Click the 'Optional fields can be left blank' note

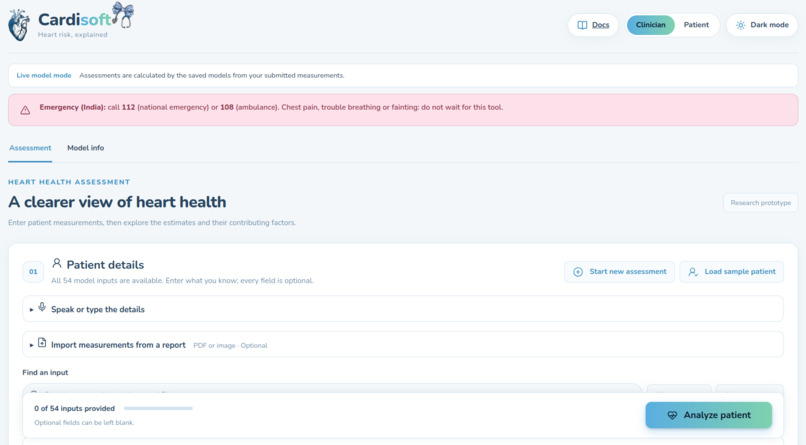(x=84, y=423)
